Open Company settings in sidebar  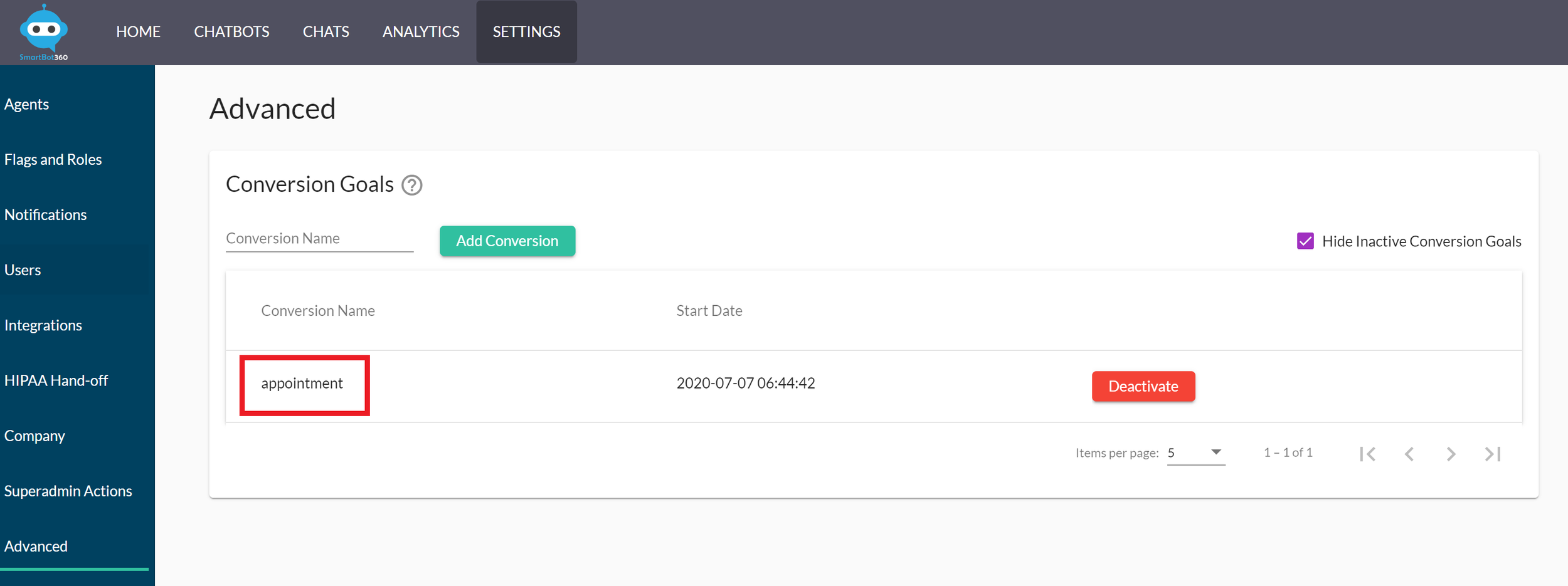click(x=34, y=436)
